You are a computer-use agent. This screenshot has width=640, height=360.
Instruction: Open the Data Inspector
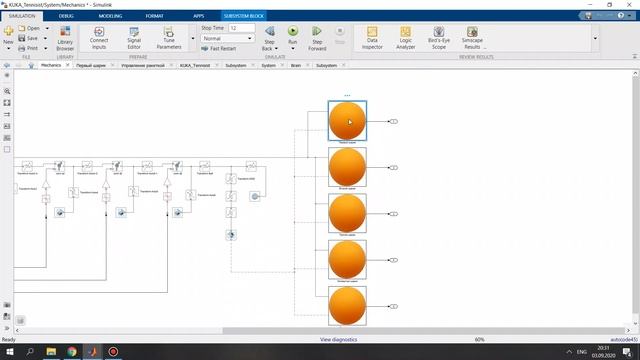(x=372, y=38)
